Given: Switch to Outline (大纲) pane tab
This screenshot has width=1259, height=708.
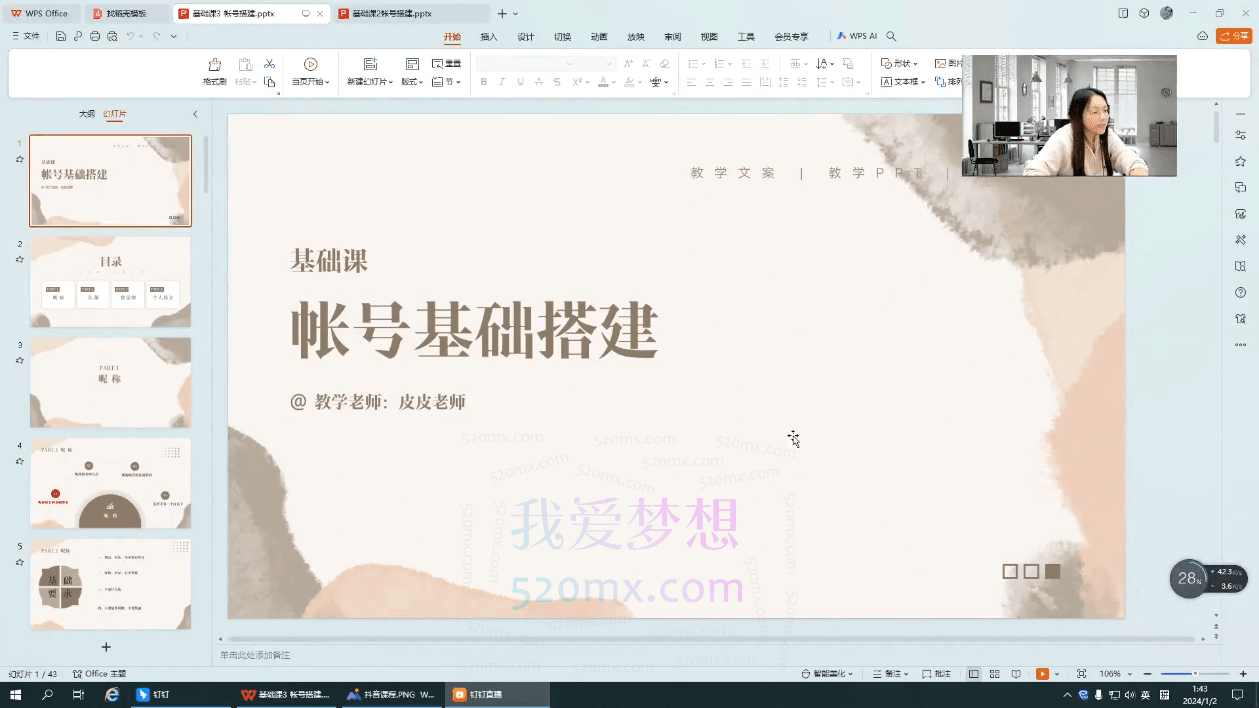Looking at the screenshot, I should pyautogui.click(x=87, y=114).
